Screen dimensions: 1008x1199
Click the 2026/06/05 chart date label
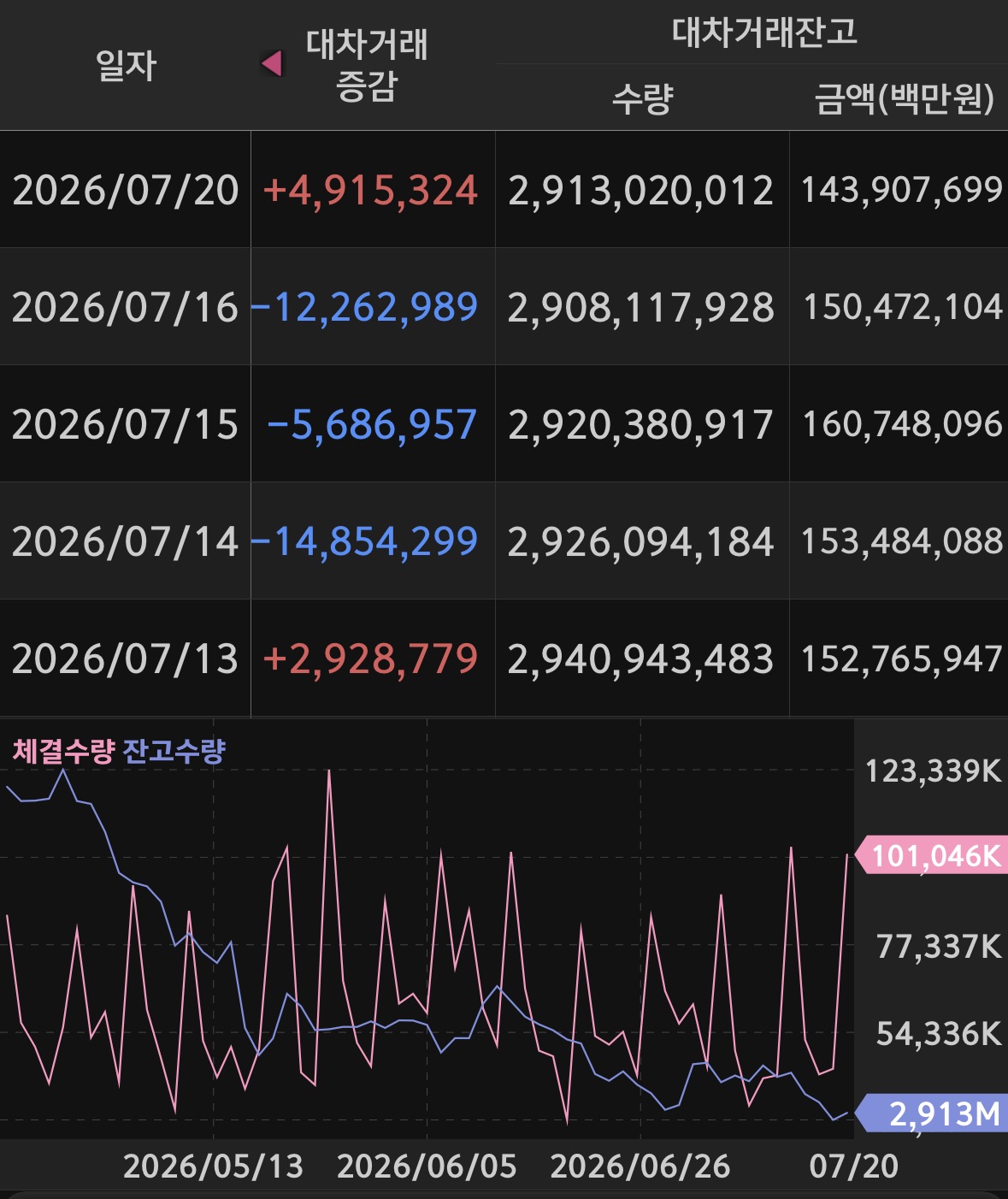pos(427,1167)
